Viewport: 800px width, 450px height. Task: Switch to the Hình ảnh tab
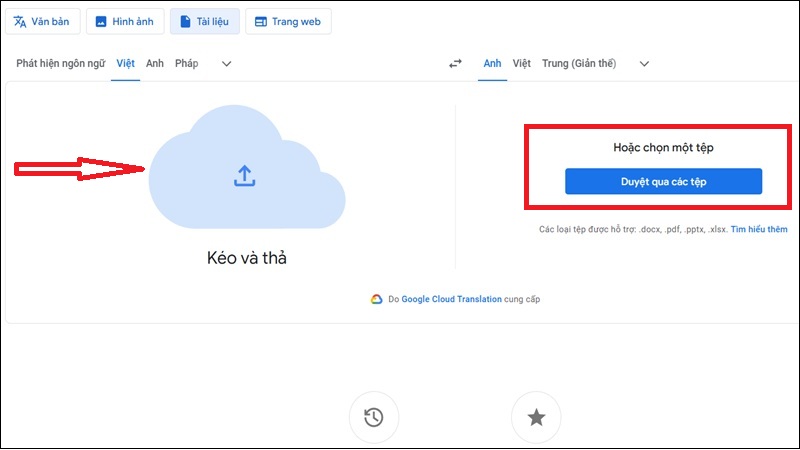[125, 21]
